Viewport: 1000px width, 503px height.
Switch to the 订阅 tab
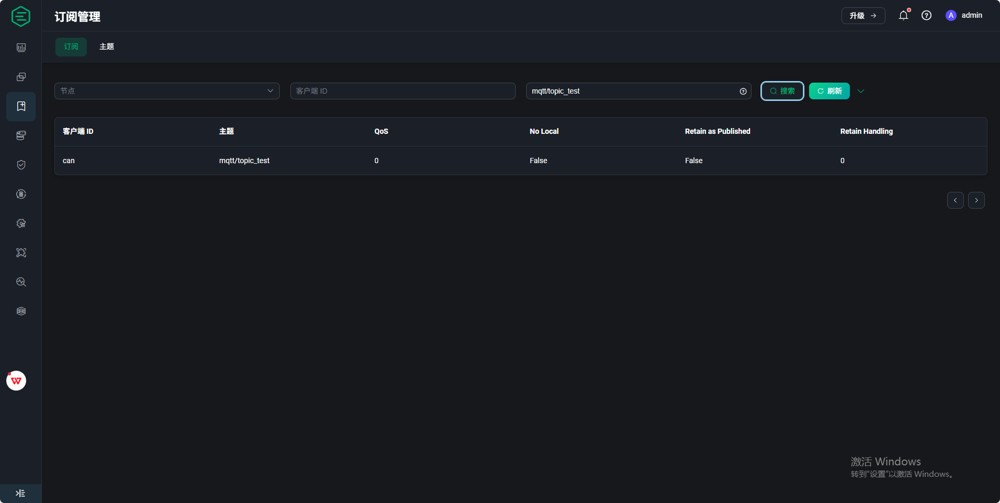[71, 47]
